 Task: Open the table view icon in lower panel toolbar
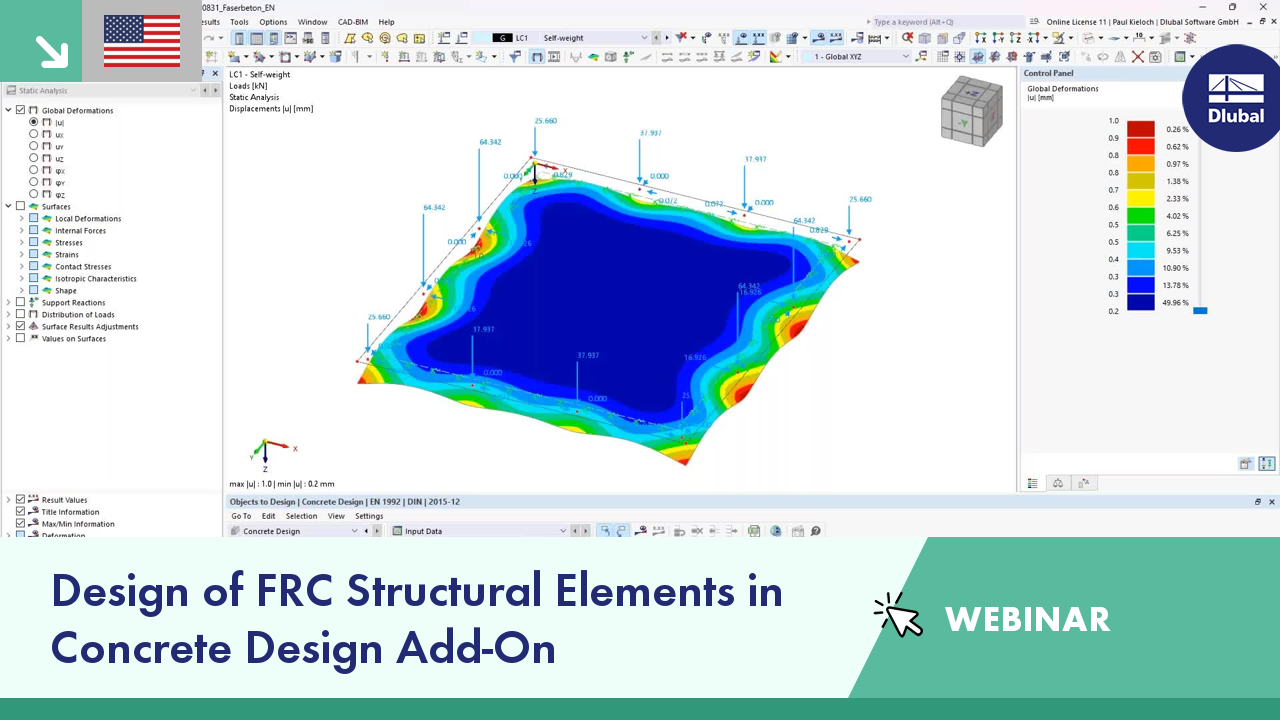1031,483
